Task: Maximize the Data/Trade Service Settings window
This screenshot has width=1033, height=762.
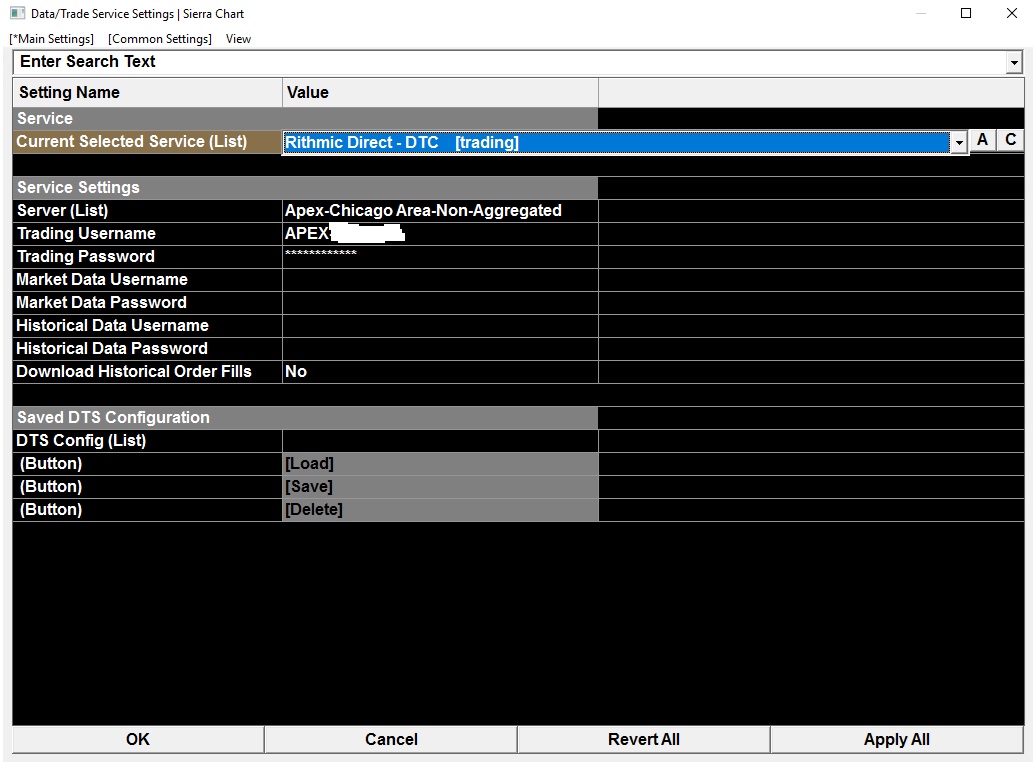Action: tap(966, 13)
